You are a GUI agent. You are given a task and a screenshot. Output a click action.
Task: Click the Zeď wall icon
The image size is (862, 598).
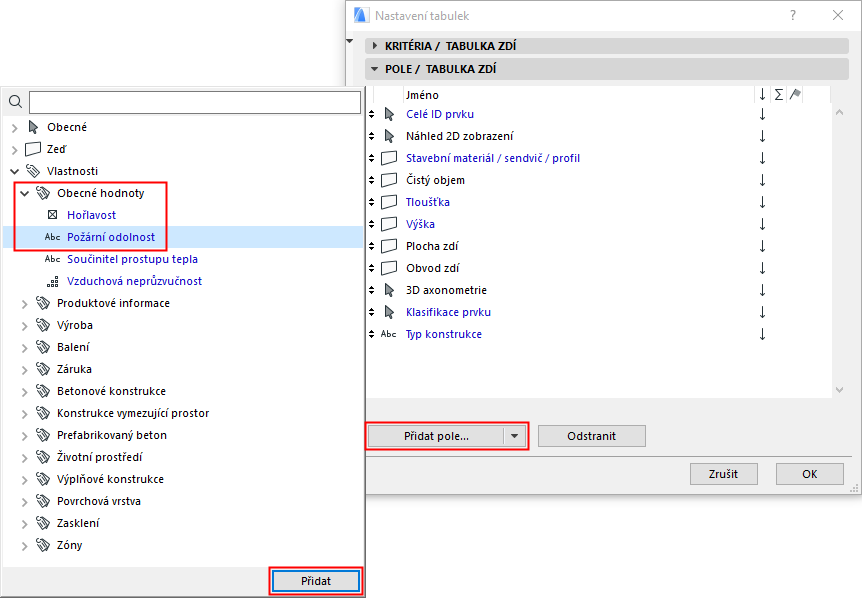pyautogui.click(x=33, y=149)
